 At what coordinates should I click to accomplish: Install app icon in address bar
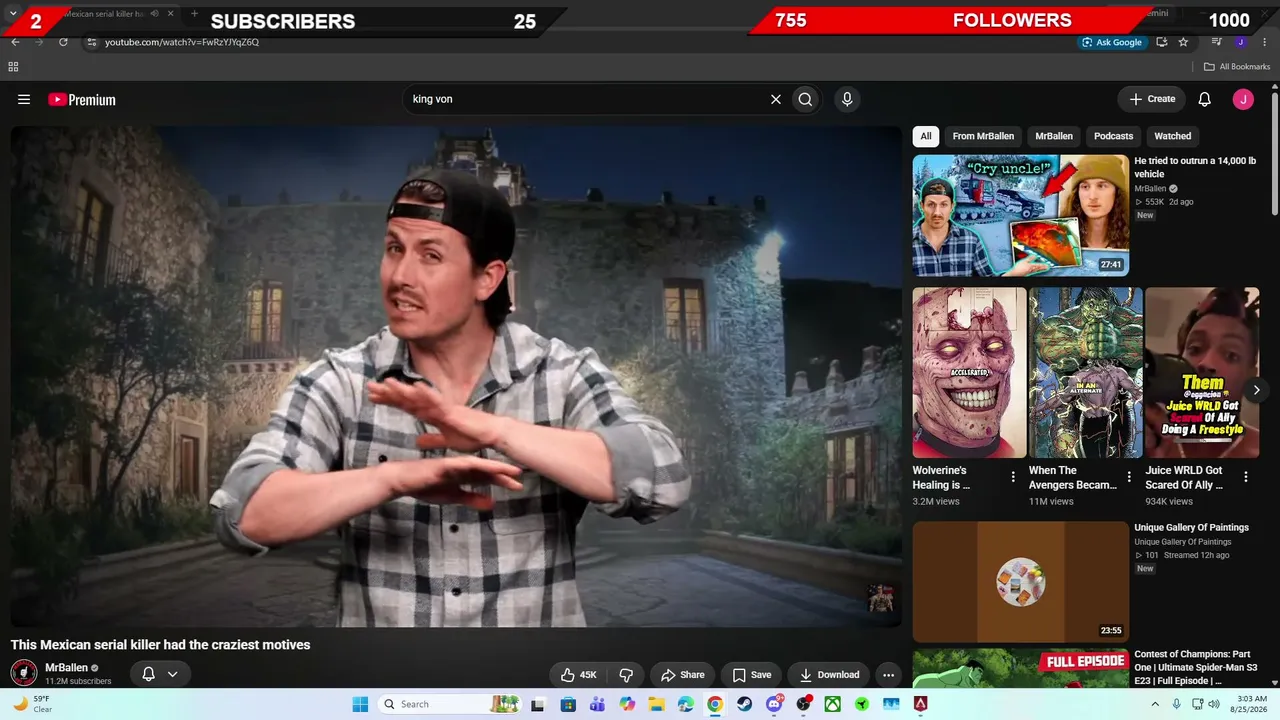click(1161, 42)
